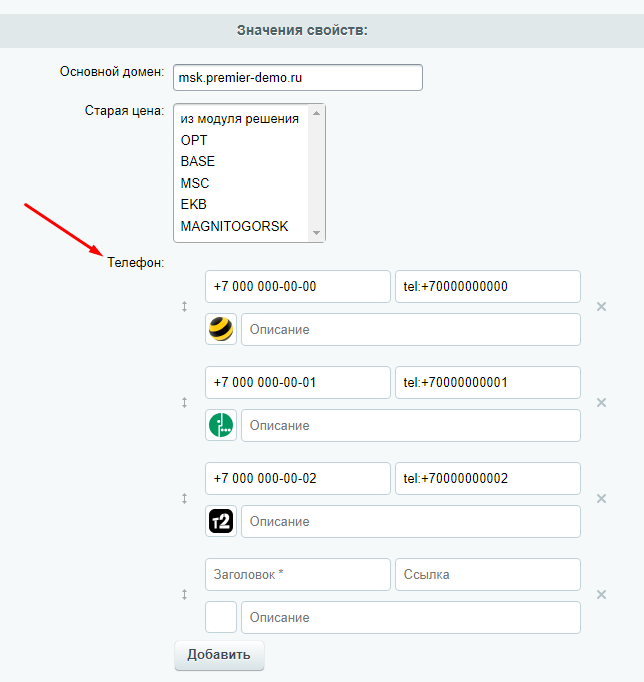Delete the empty phone row with Заголовок
This screenshot has height=682, width=644.
tap(601, 595)
